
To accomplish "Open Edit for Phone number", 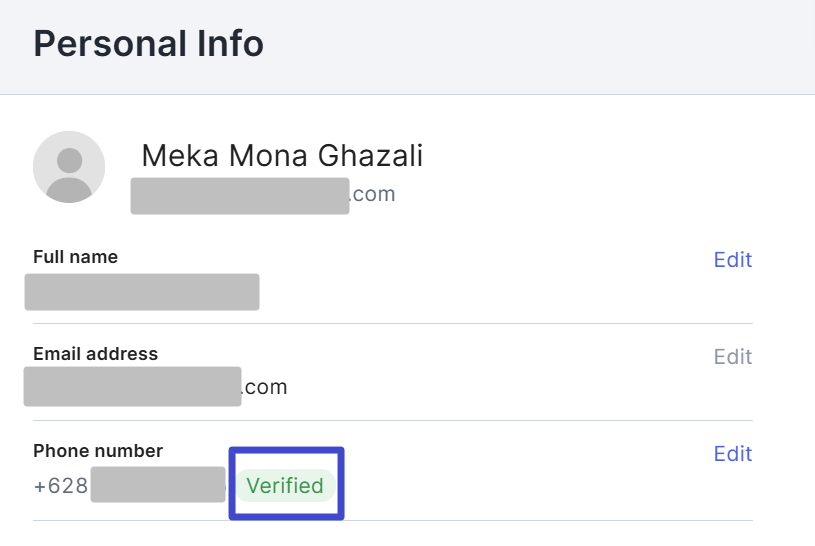I will [x=732, y=454].
